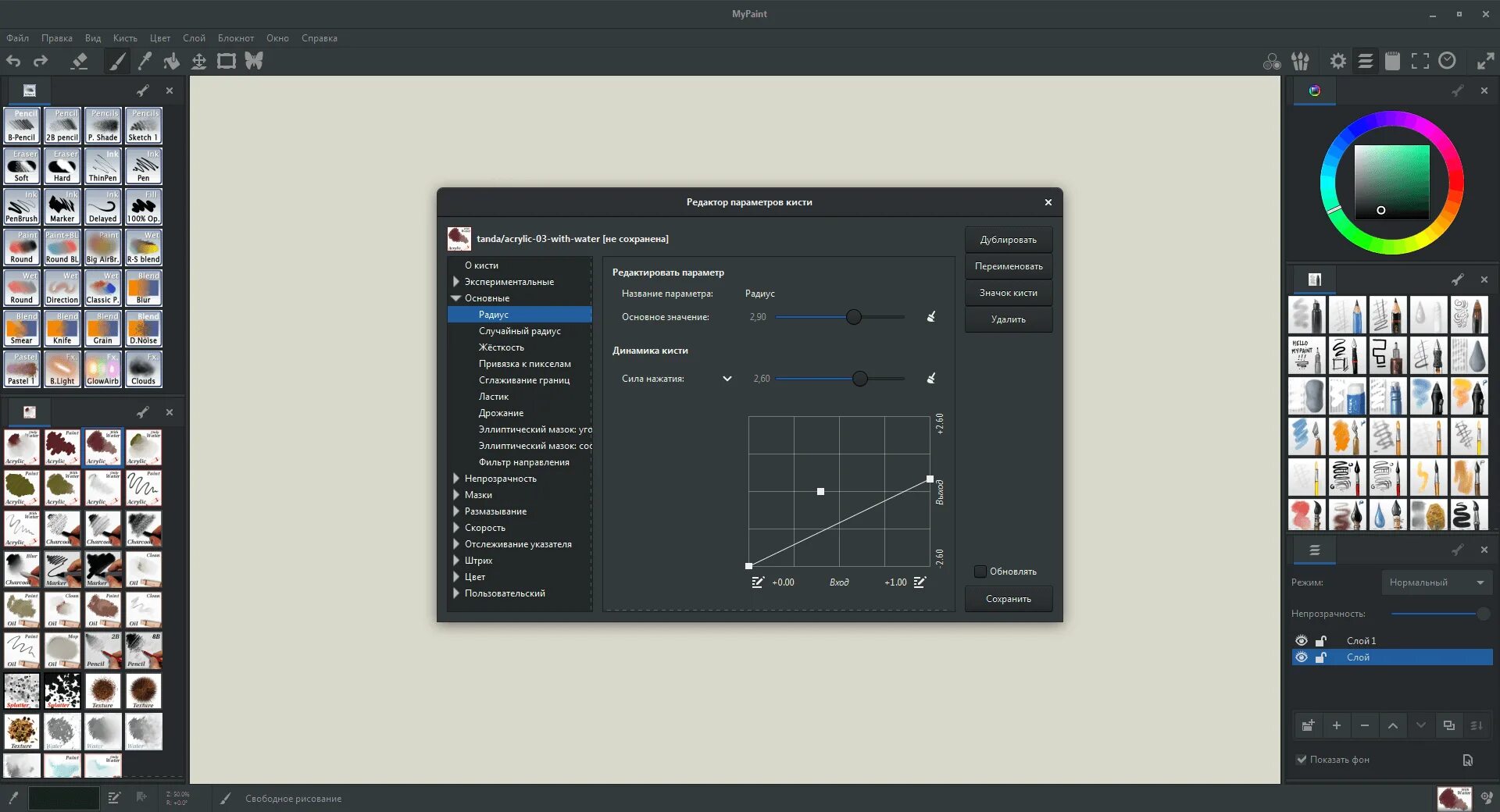Select the Flood Fill bucket tool

[172, 61]
